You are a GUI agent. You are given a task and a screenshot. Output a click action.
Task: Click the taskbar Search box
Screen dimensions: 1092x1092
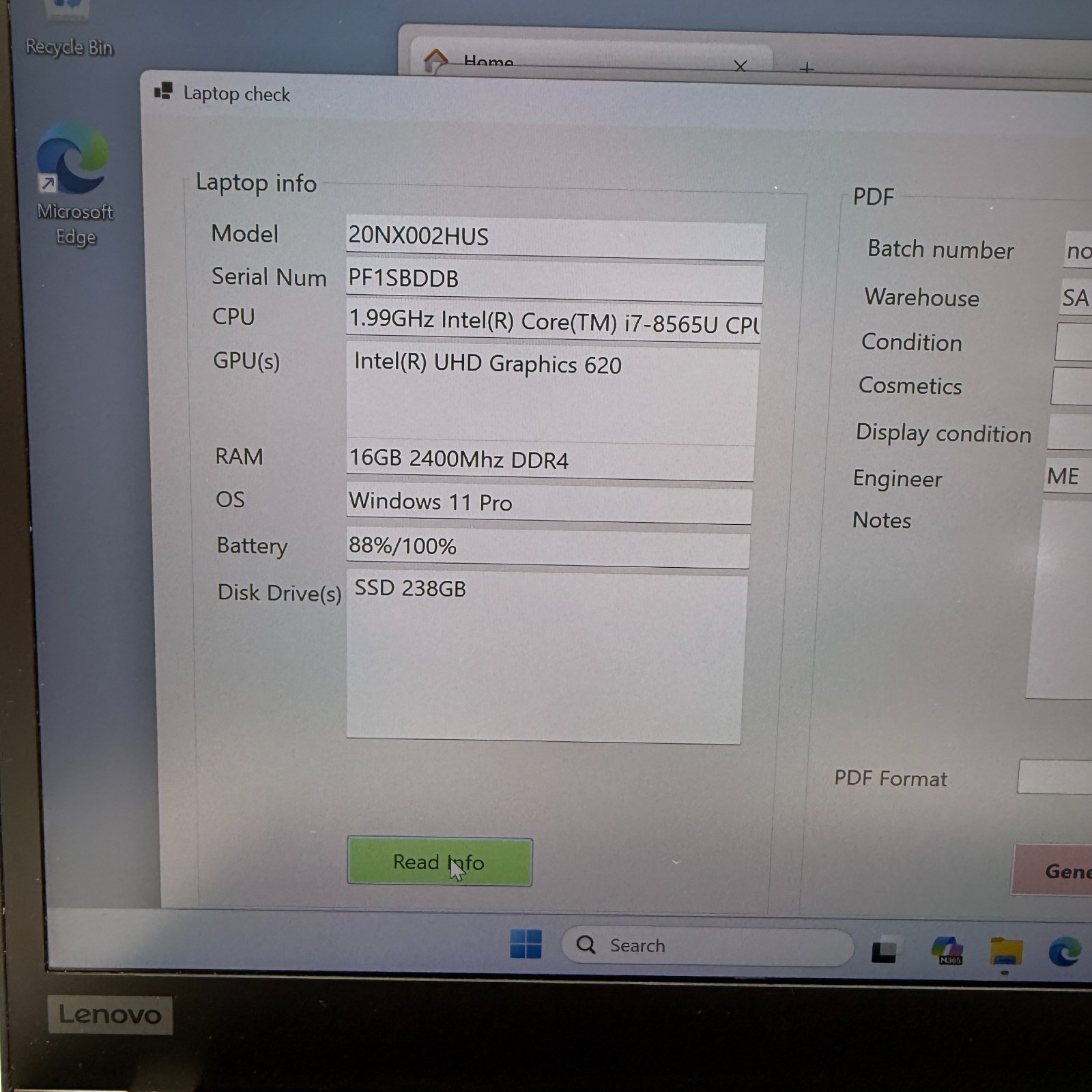(x=707, y=947)
